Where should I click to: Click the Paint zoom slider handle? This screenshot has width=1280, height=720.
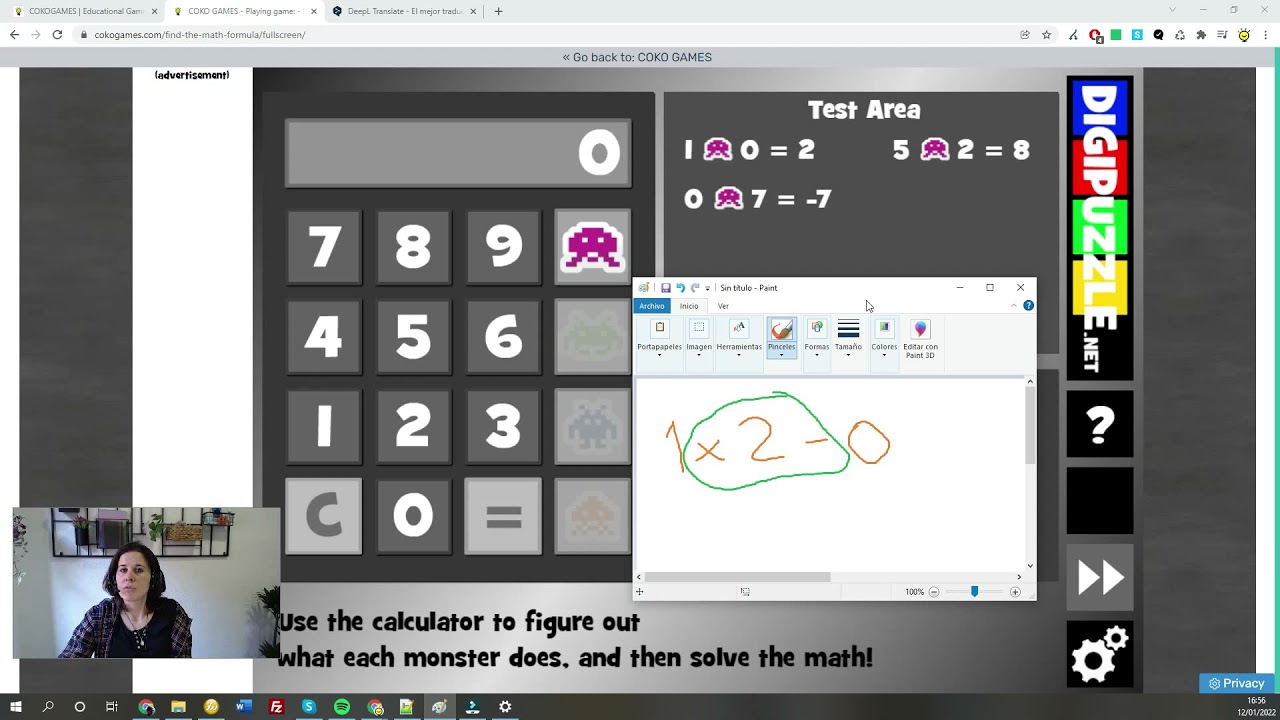coord(974,592)
